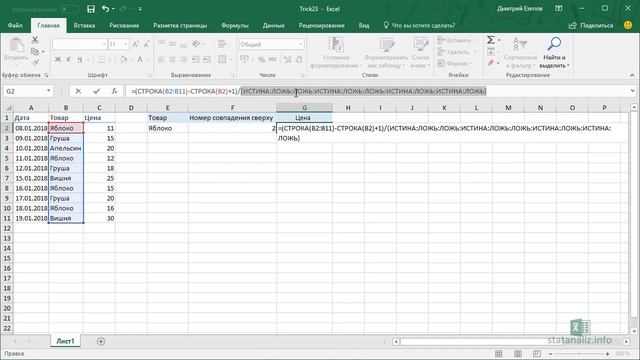Click the Page Break Preview icon
Viewport: 640px width, 360px height.
[x=537, y=353]
